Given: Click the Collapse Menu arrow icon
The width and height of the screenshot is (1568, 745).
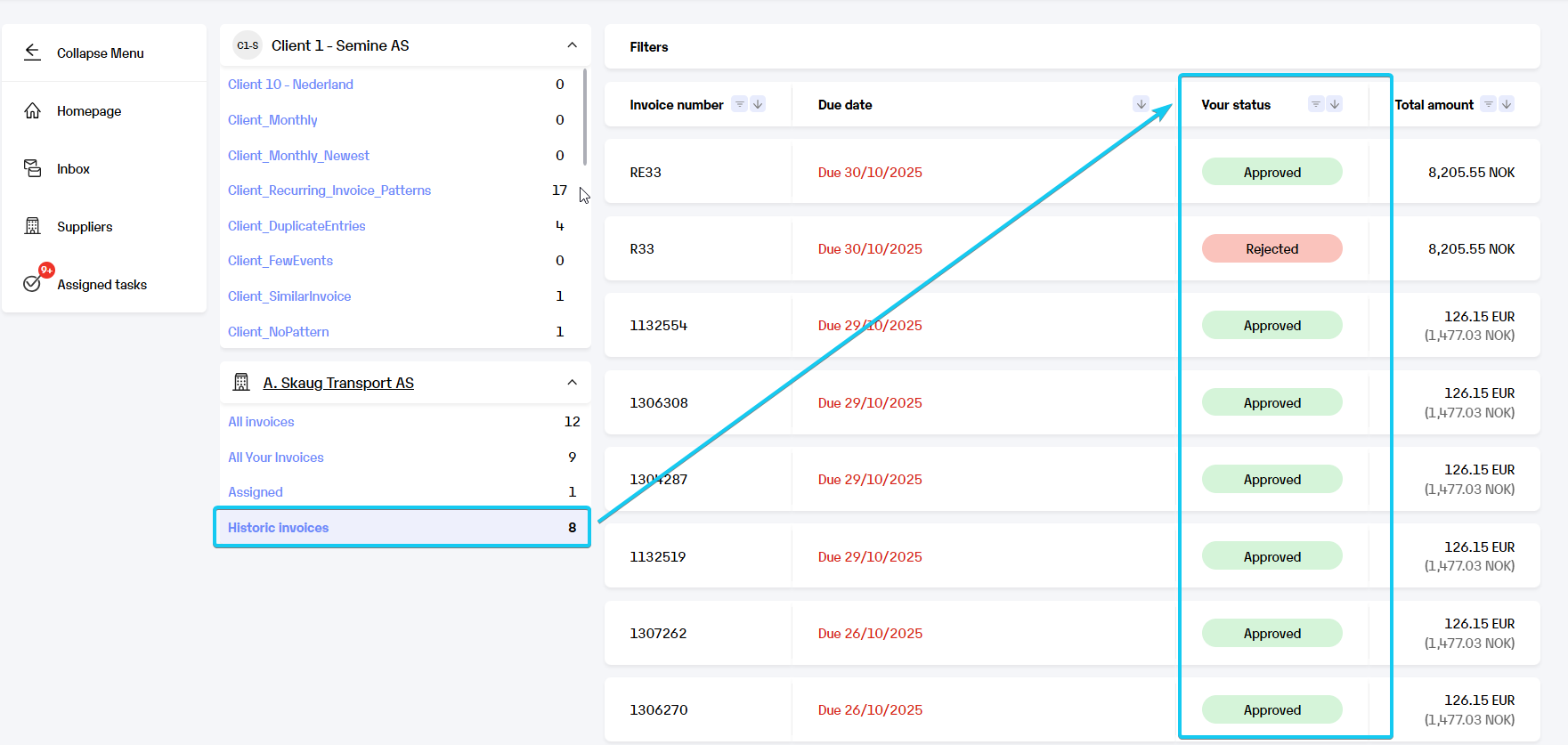Looking at the screenshot, I should pos(32,53).
